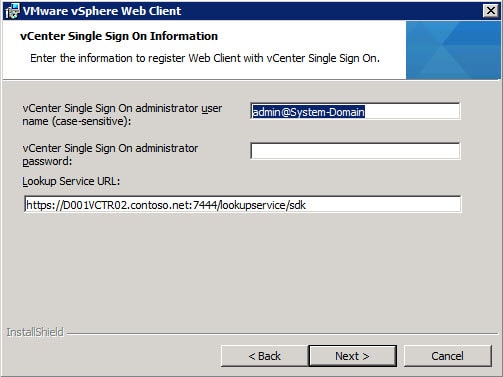This screenshot has width=503, height=377.
Task: Click the administrator password label
Action: click(x=110, y=155)
